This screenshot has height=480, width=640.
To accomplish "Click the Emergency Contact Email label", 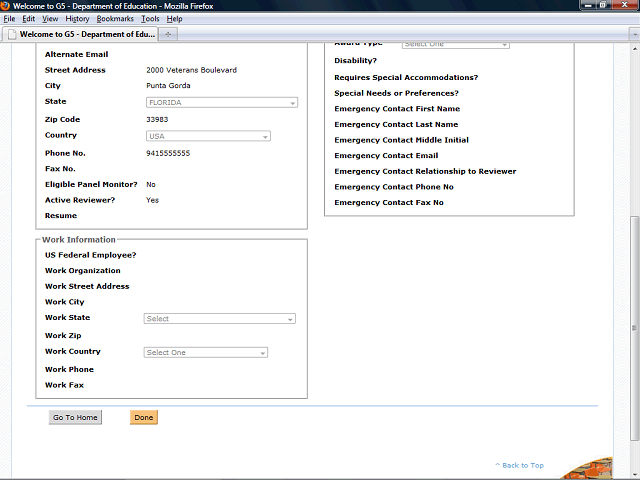I will click(x=386, y=156).
